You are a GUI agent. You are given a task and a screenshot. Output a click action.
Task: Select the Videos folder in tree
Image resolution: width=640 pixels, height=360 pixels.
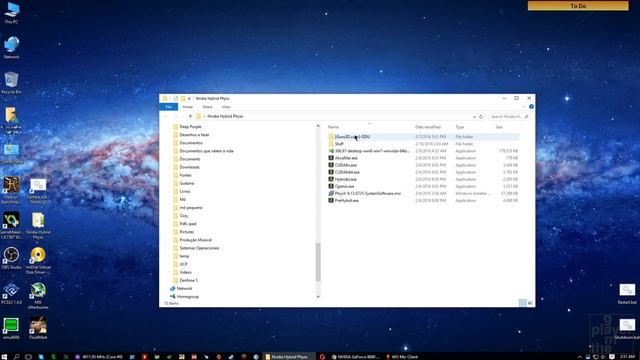click(x=185, y=272)
